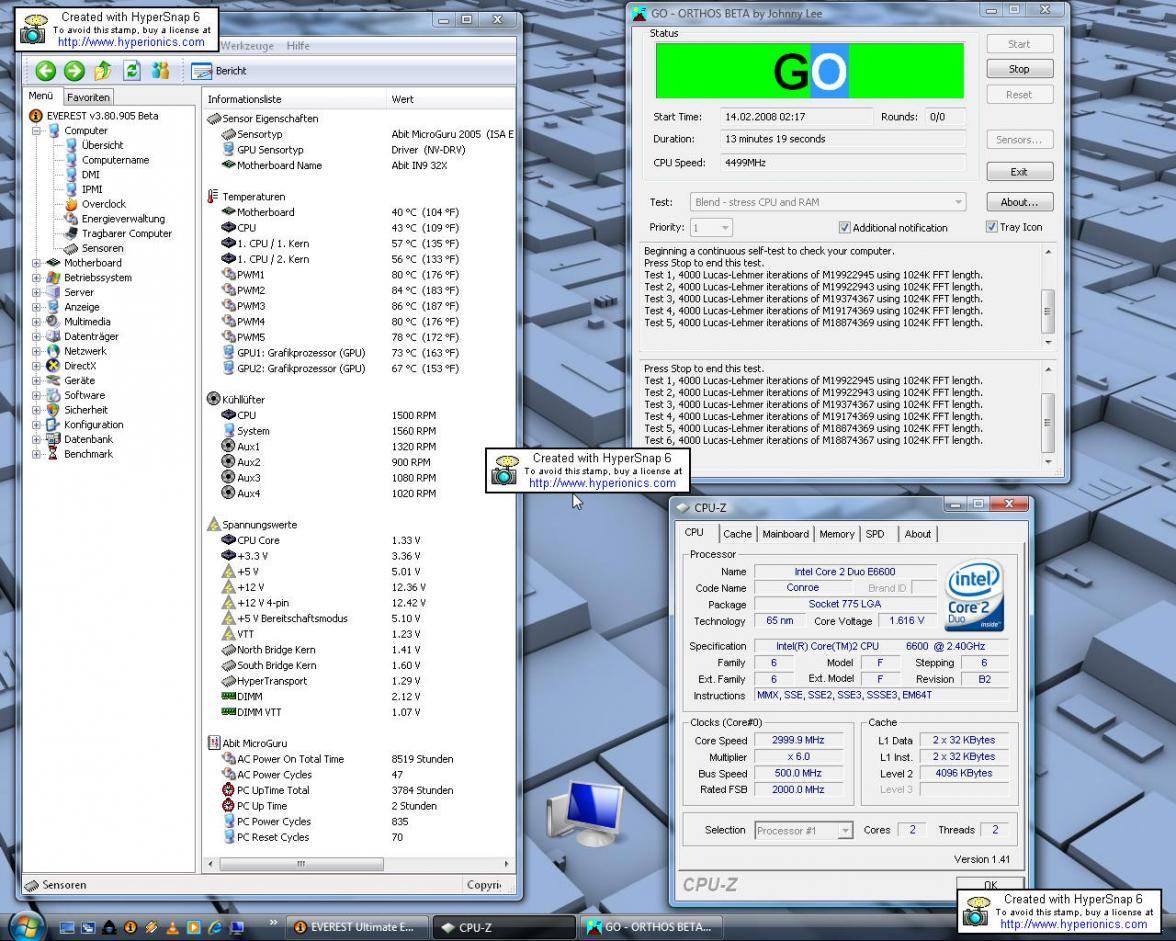Select the Sensoren tree item
1176x941 pixels.
[102, 248]
